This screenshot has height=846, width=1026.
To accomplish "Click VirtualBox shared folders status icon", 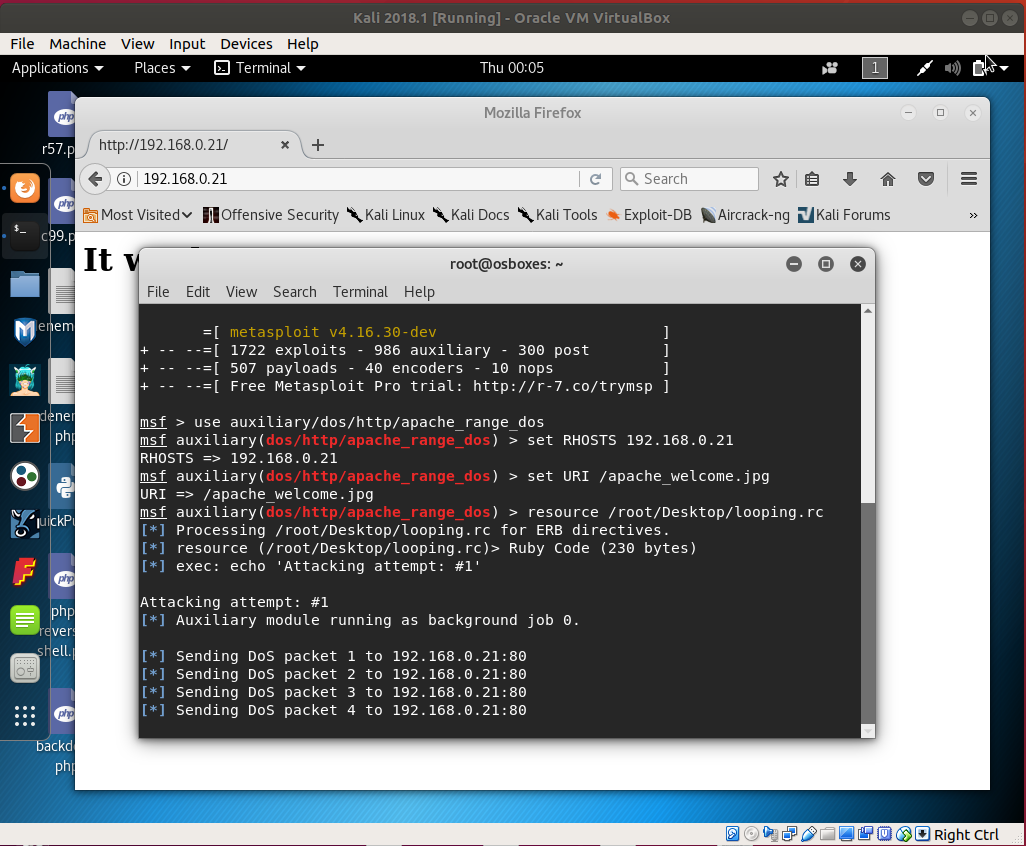I will [x=827, y=834].
